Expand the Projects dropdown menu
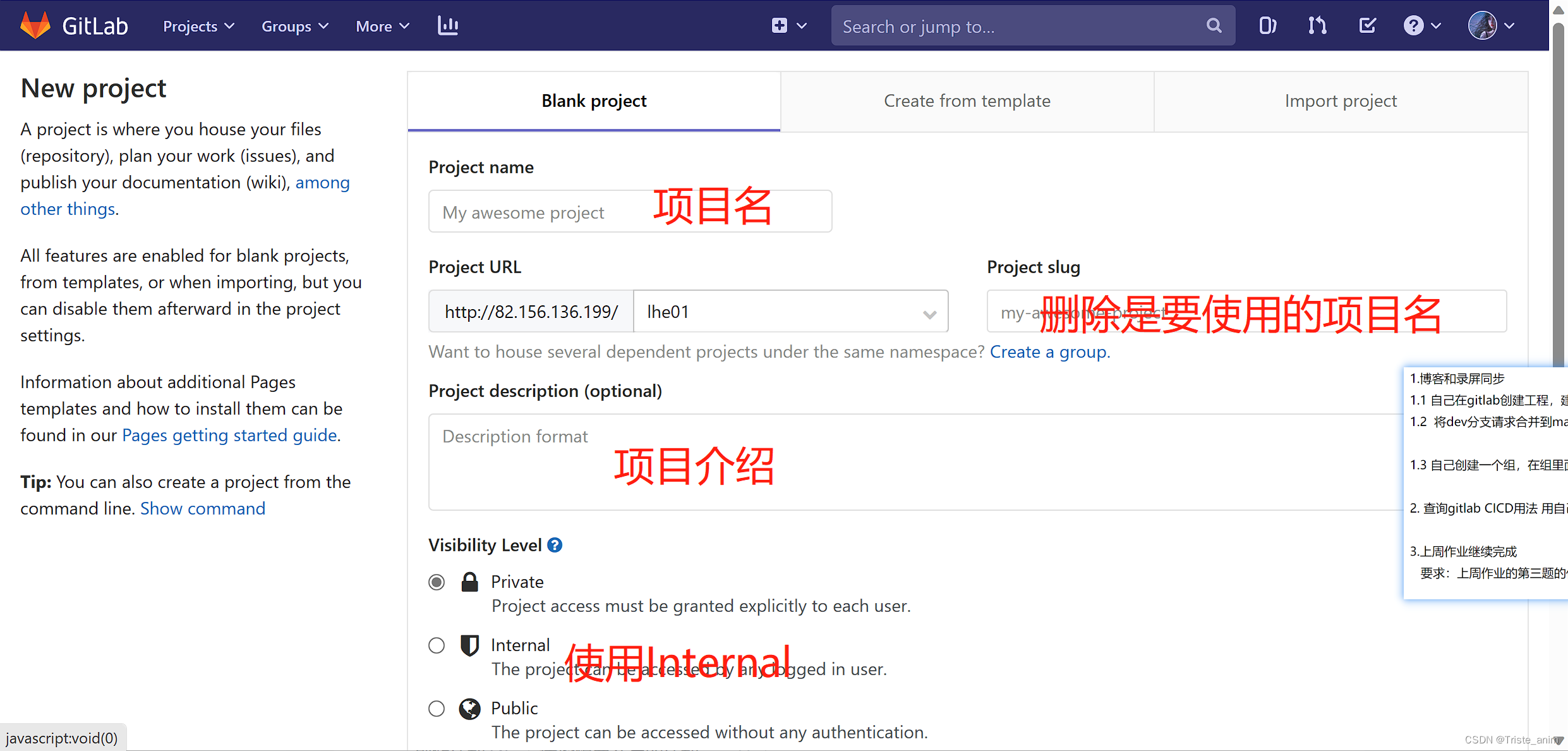 point(198,26)
